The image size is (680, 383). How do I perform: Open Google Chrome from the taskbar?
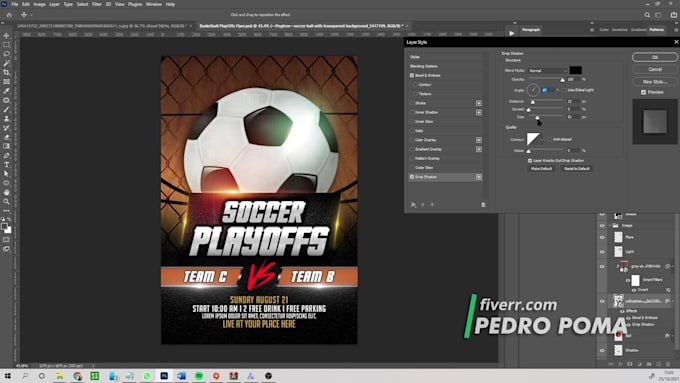point(77,376)
